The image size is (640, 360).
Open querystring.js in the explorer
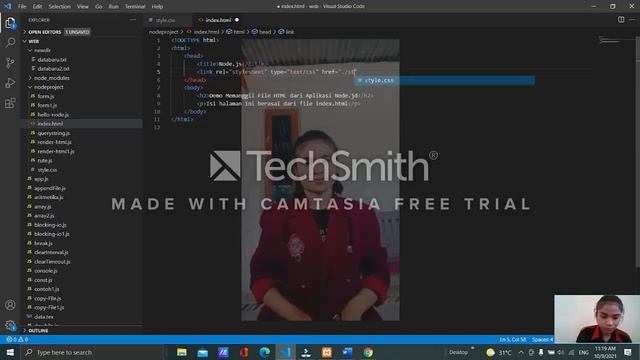(x=53, y=133)
